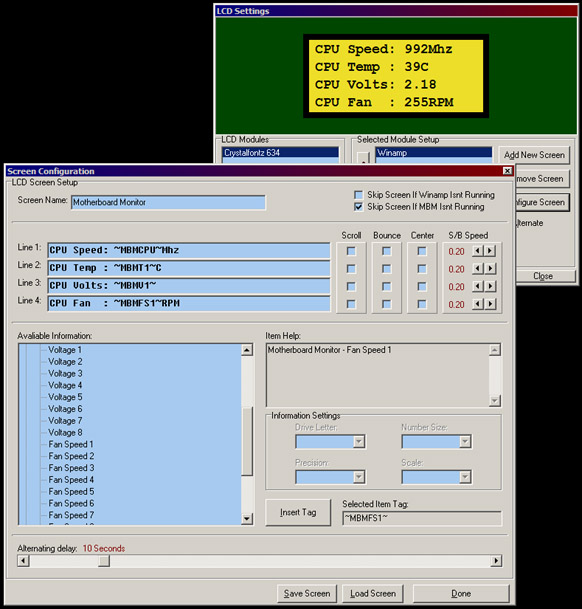The height and width of the screenshot is (609, 582).
Task: Click the Load Screen button
Action: pyautogui.click(x=373, y=593)
